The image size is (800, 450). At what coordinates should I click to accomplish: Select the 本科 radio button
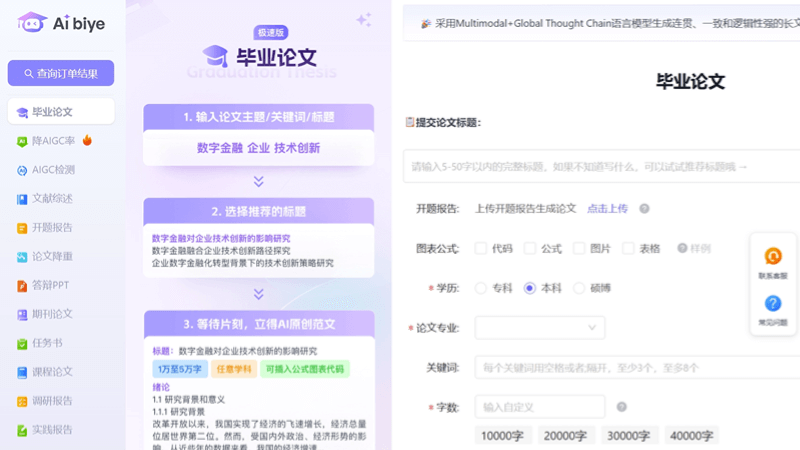tap(530, 288)
